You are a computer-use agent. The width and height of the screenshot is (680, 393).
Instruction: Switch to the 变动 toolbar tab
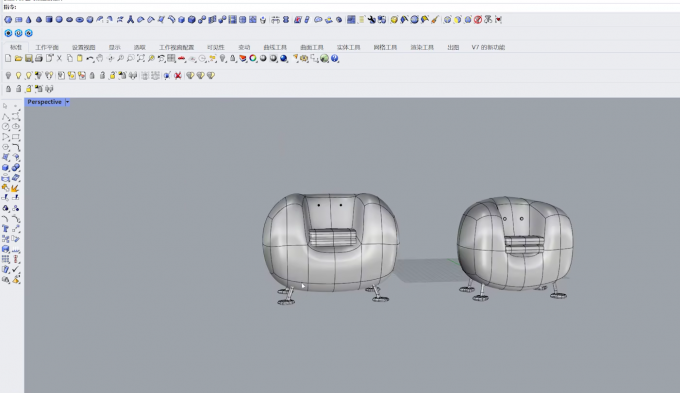pyautogui.click(x=244, y=47)
